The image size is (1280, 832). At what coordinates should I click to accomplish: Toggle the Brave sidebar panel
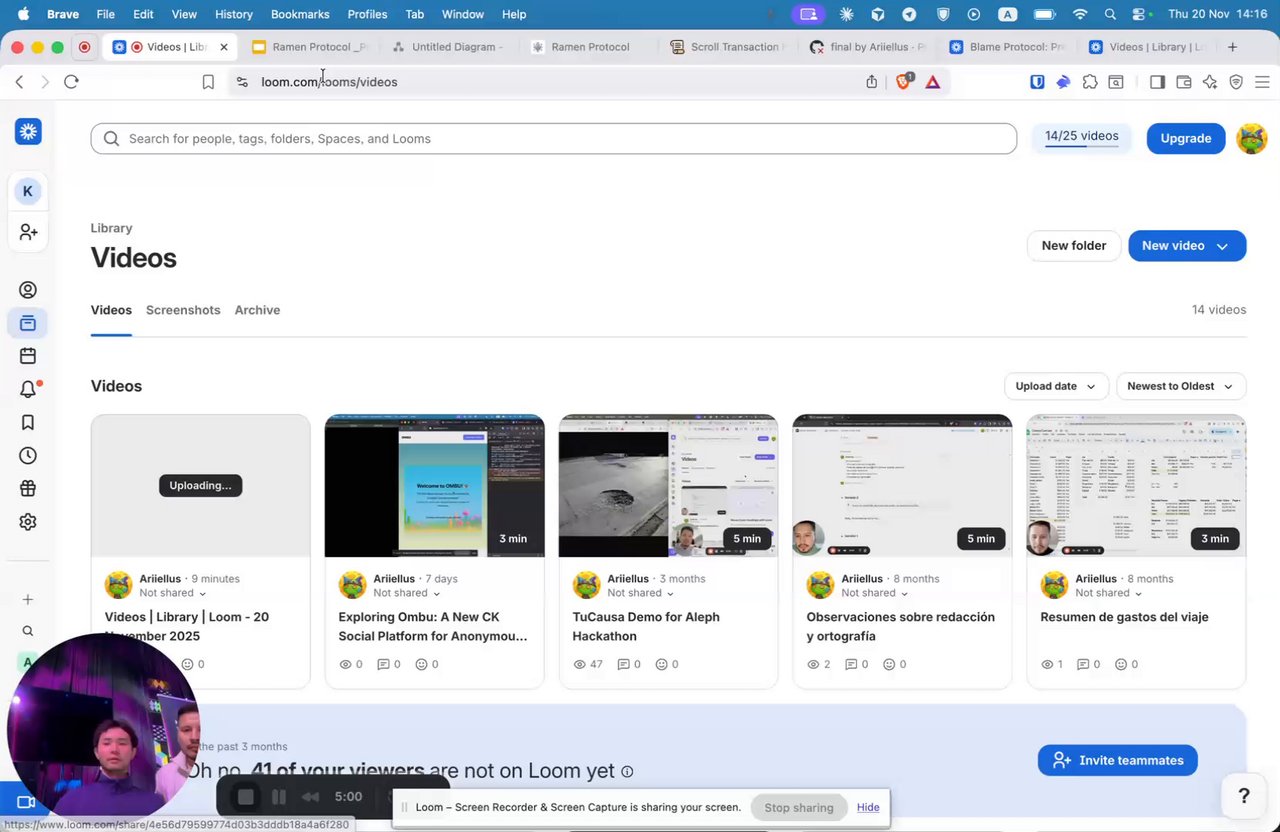tap(1157, 82)
